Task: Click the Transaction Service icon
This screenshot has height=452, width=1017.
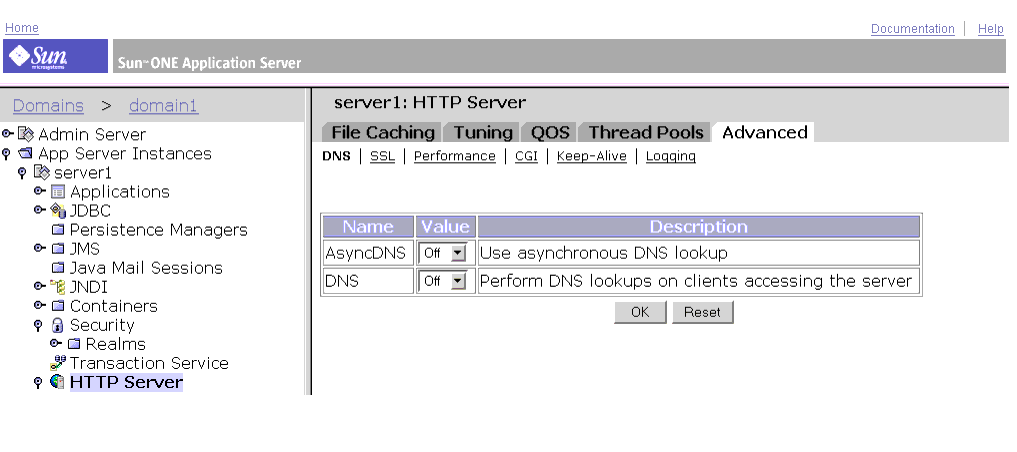Action: [58, 363]
